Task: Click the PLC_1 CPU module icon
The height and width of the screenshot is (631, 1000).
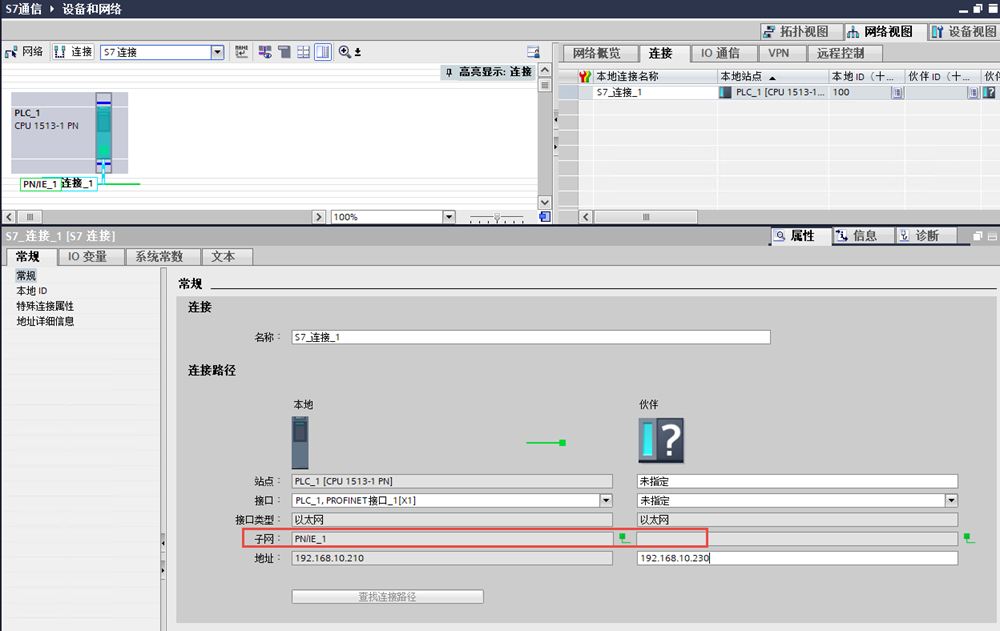Action: click(103, 132)
